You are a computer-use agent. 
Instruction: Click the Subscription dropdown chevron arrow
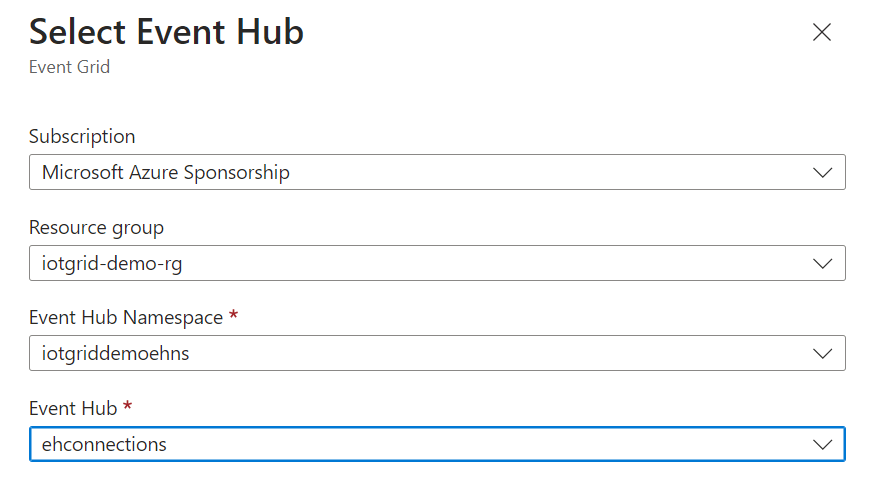[823, 173]
